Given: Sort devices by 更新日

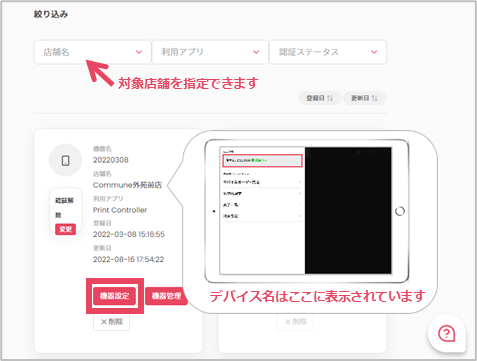Looking at the screenshot, I should click(x=364, y=98).
